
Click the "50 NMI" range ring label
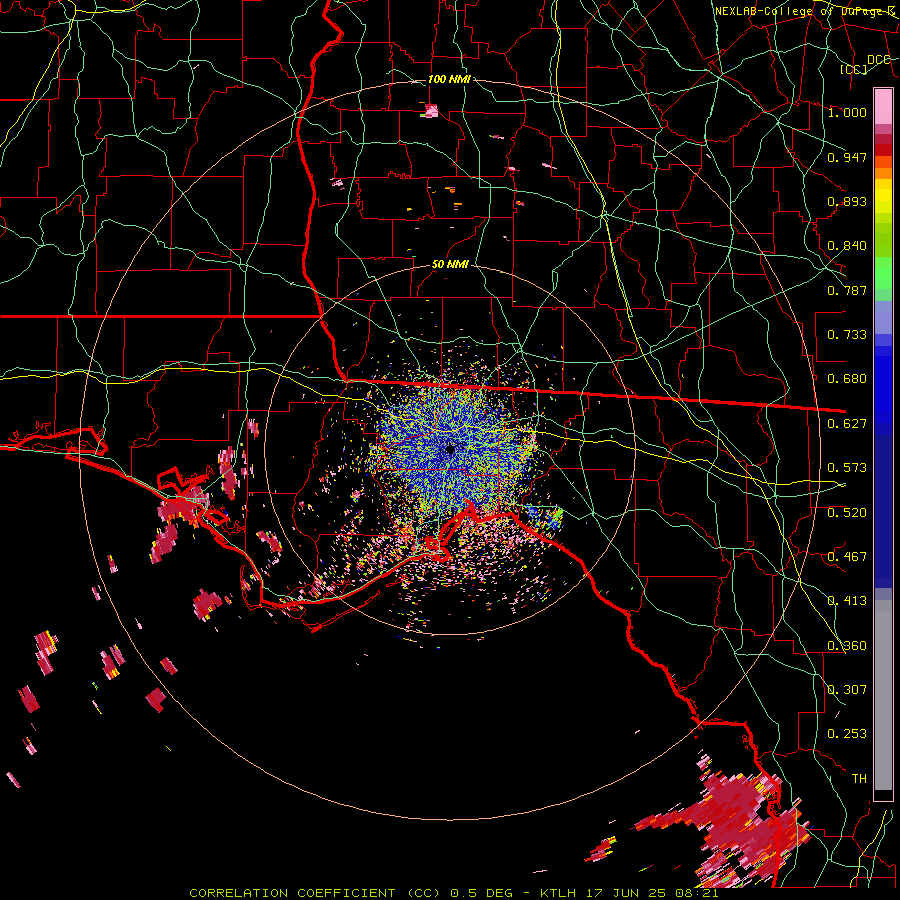[450, 265]
